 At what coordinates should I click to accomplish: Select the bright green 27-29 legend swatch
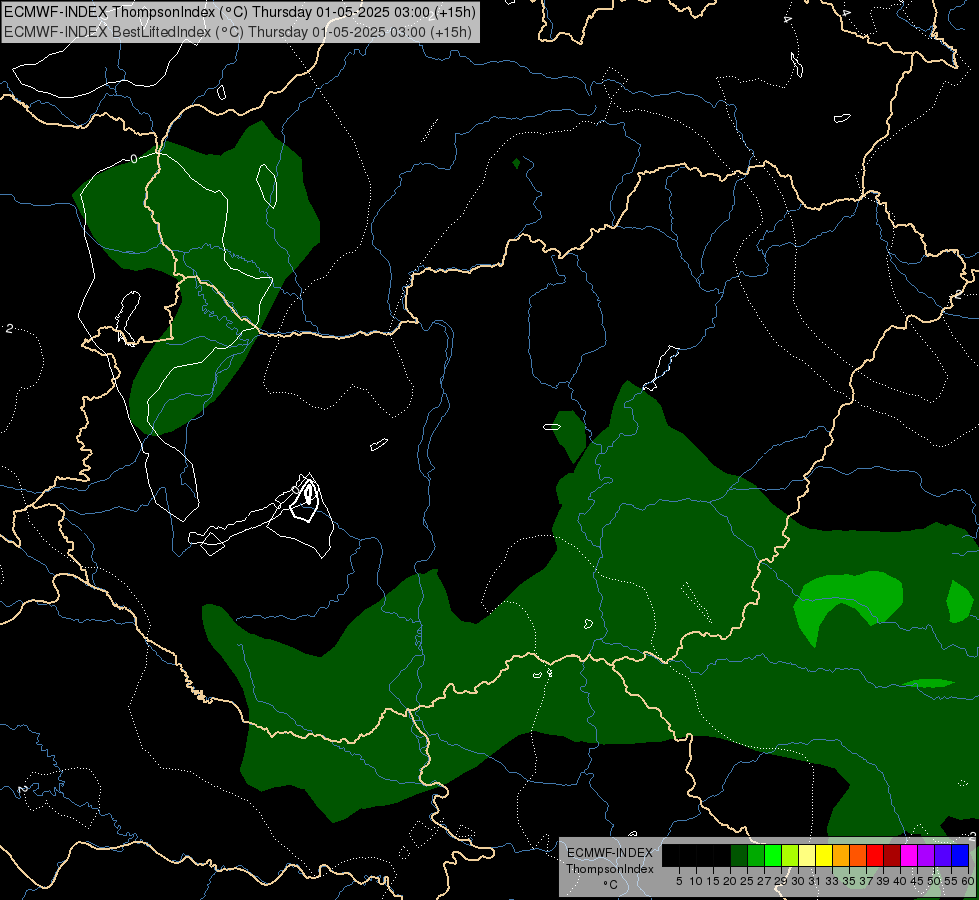coord(773,855)
